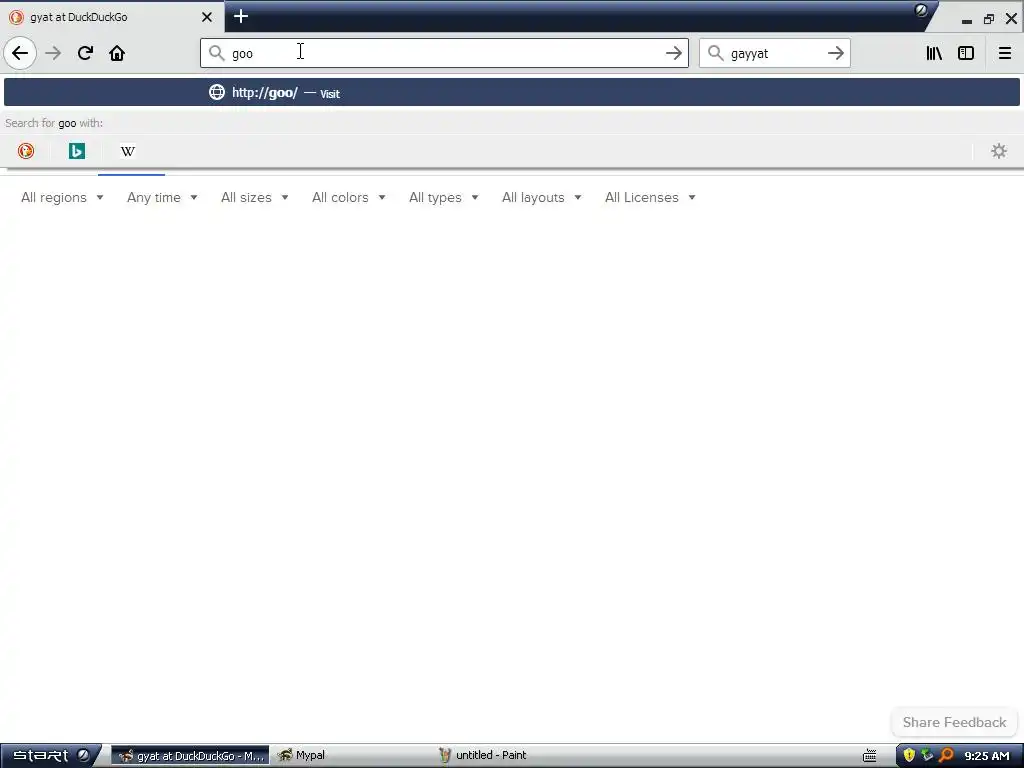This screenshot has height=768, width=1024.
Task: Click the search arrow next to gayyat
Action: click(x=835, y=53)
